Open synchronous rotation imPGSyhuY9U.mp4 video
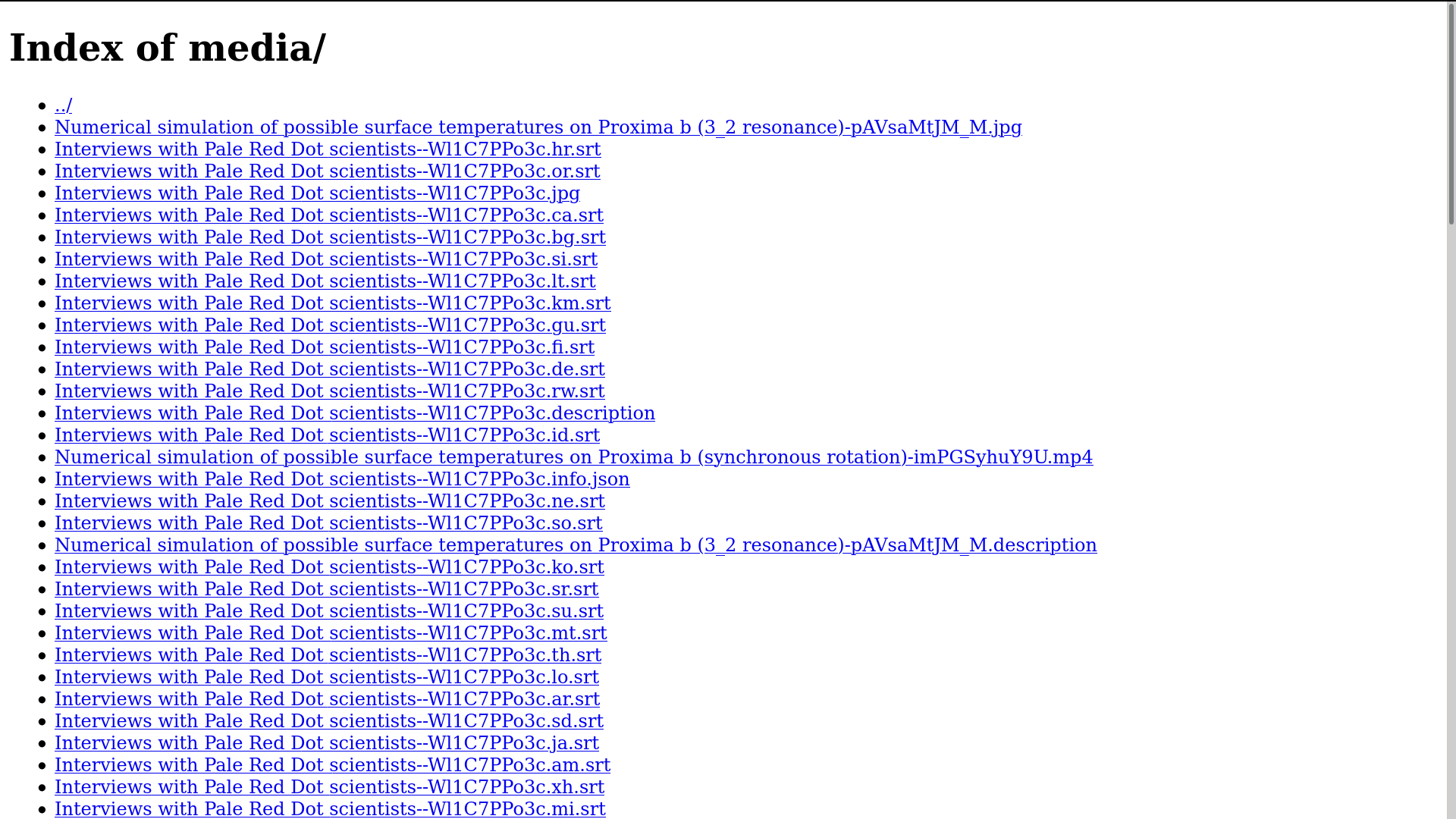The height and width of the screenshot is (819, 1456). click(573, 457)
